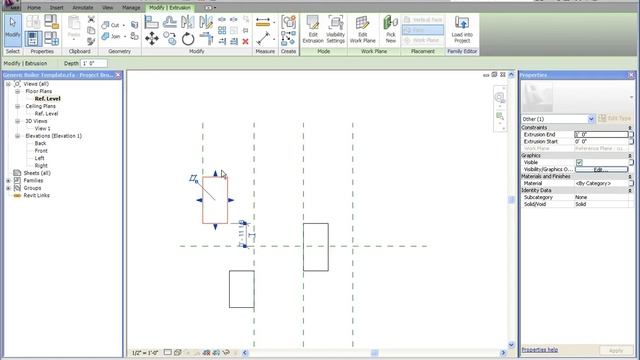Viewport: 640px width, 360px height.
Task: Open the Home ribbon tab
Action: (34, 8)
